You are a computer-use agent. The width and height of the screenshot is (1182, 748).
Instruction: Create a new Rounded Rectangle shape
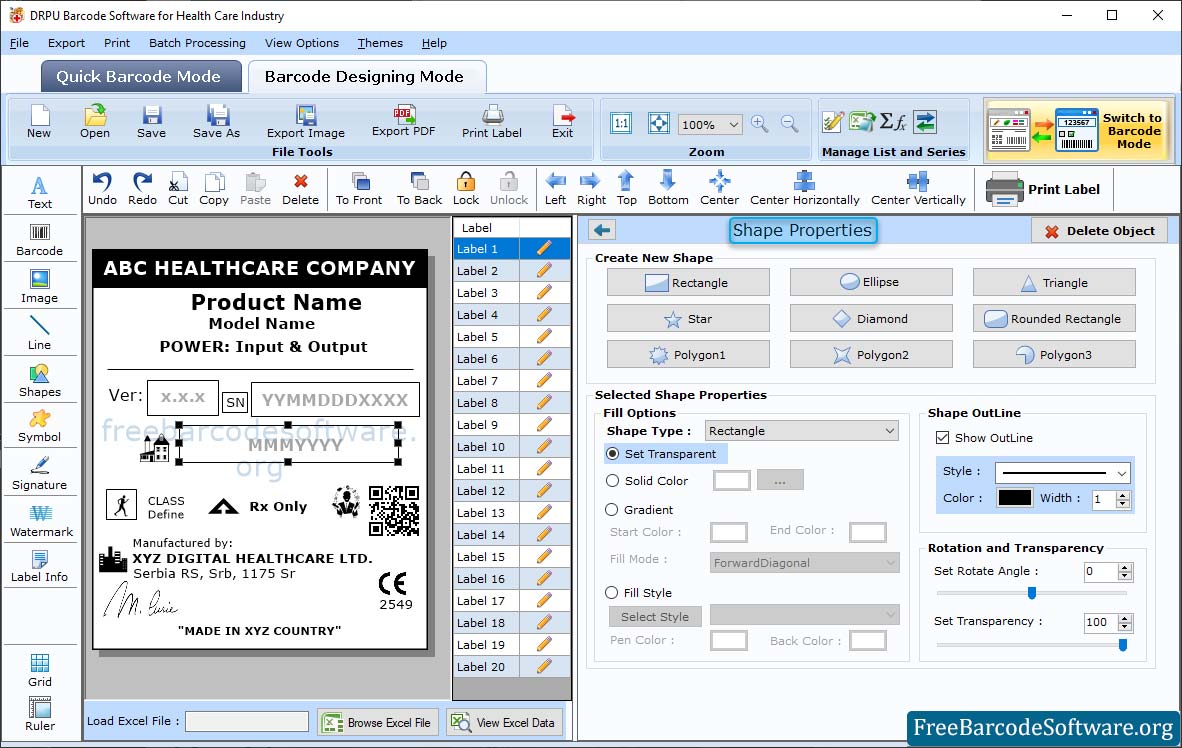pyautogui.click(x=1054, y=318)
